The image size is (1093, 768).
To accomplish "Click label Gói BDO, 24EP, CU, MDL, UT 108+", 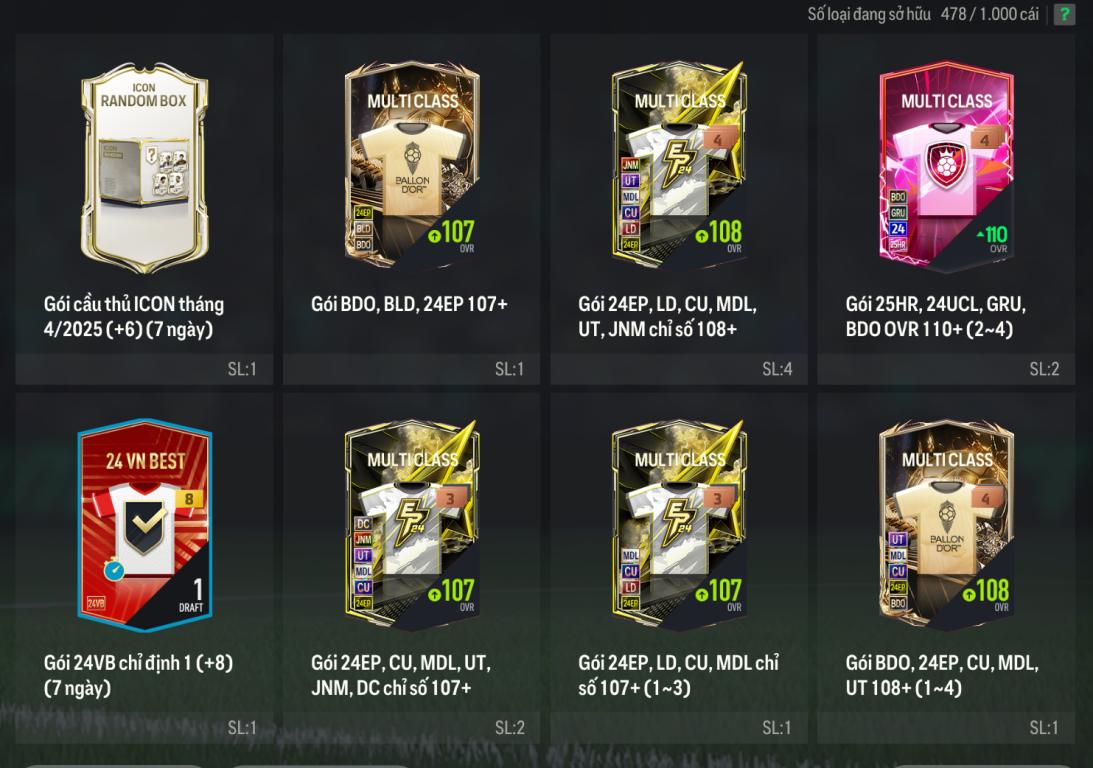I will pyautogui.click(x=942, y=675).
